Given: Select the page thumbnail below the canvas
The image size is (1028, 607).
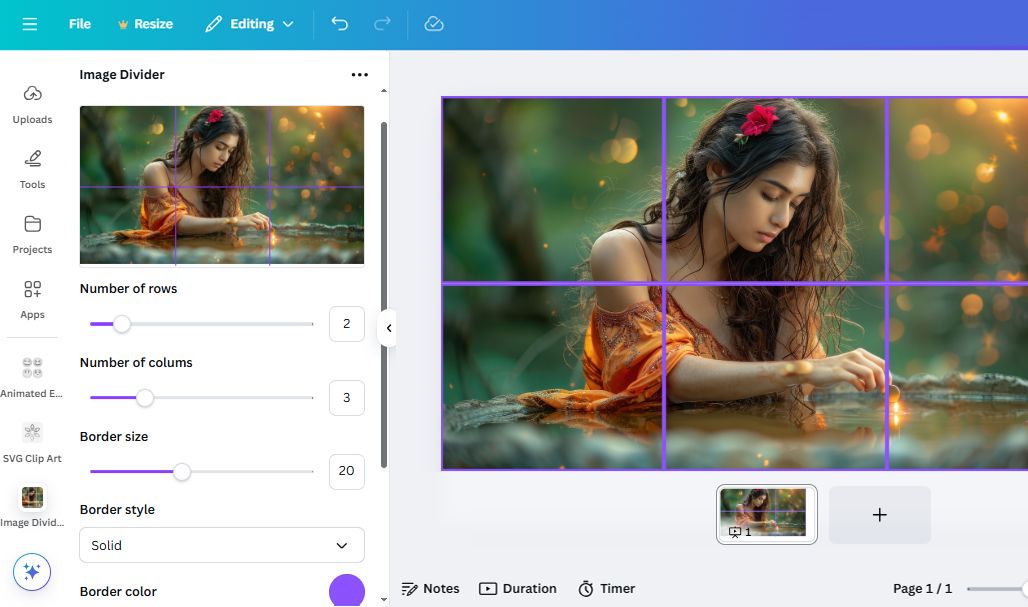Looking at the screenshot, I should [766, 513].
